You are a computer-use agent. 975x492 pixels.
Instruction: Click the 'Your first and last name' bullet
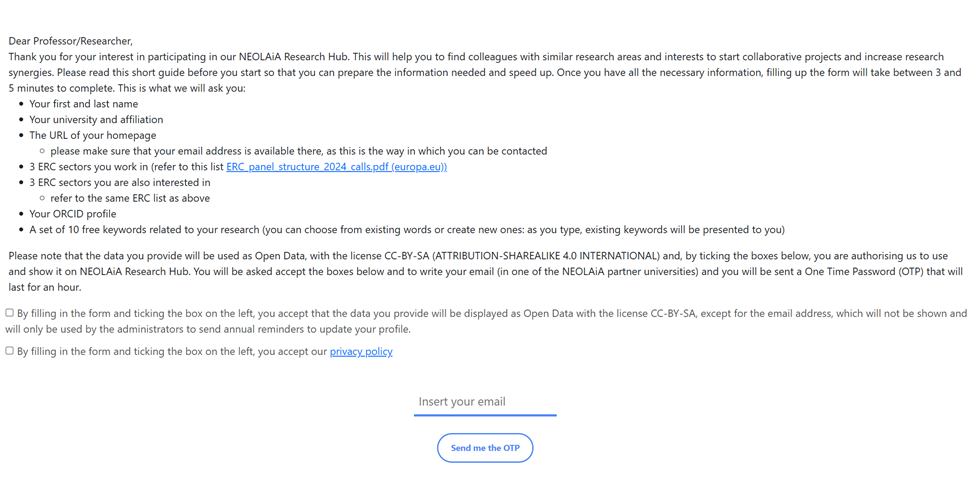(84, 104)
